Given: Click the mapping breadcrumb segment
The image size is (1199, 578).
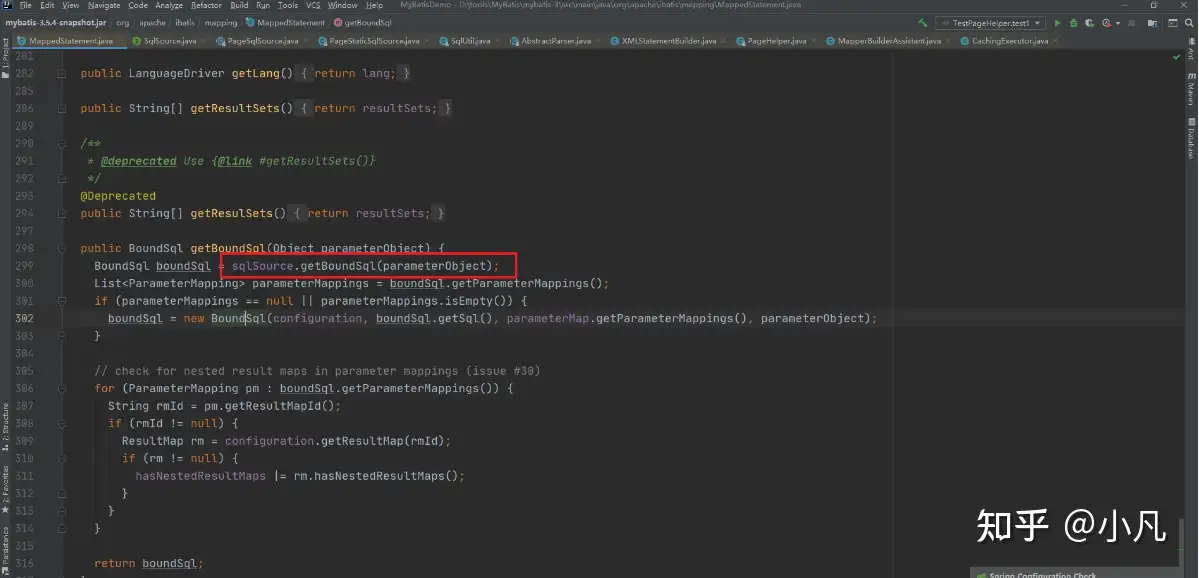Looking at the screenshot, I should pyautogui.click(x=221, y=23).
